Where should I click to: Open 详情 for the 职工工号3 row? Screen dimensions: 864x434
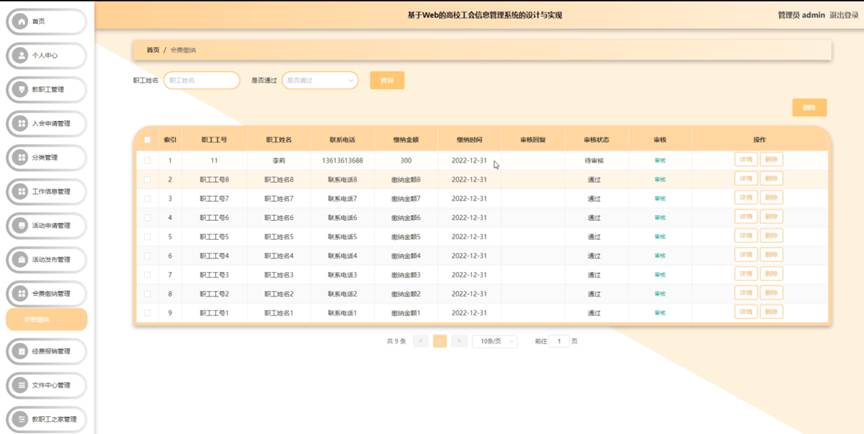coord(746,274)
